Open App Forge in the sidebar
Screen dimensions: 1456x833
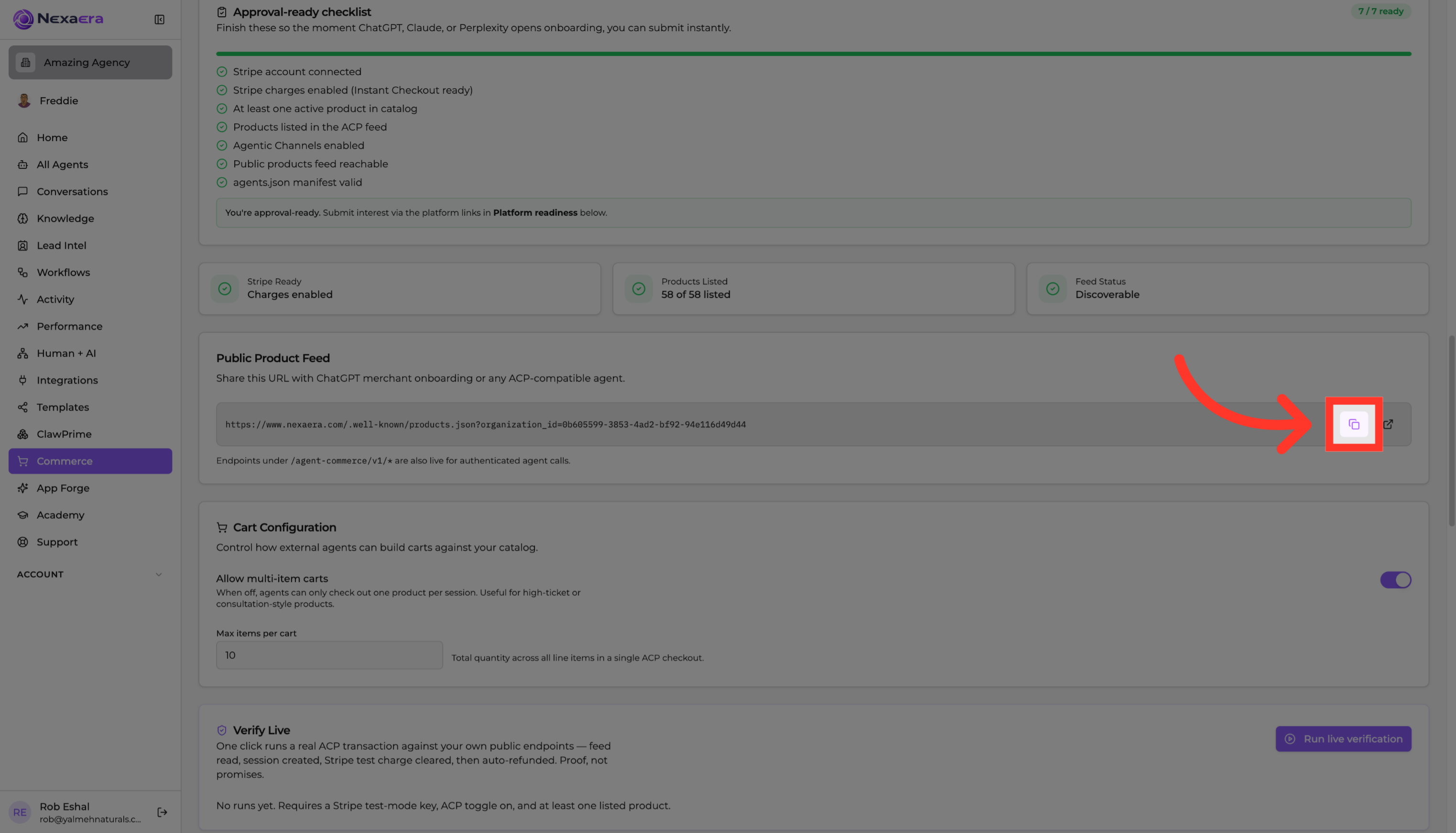pos(90,488)
